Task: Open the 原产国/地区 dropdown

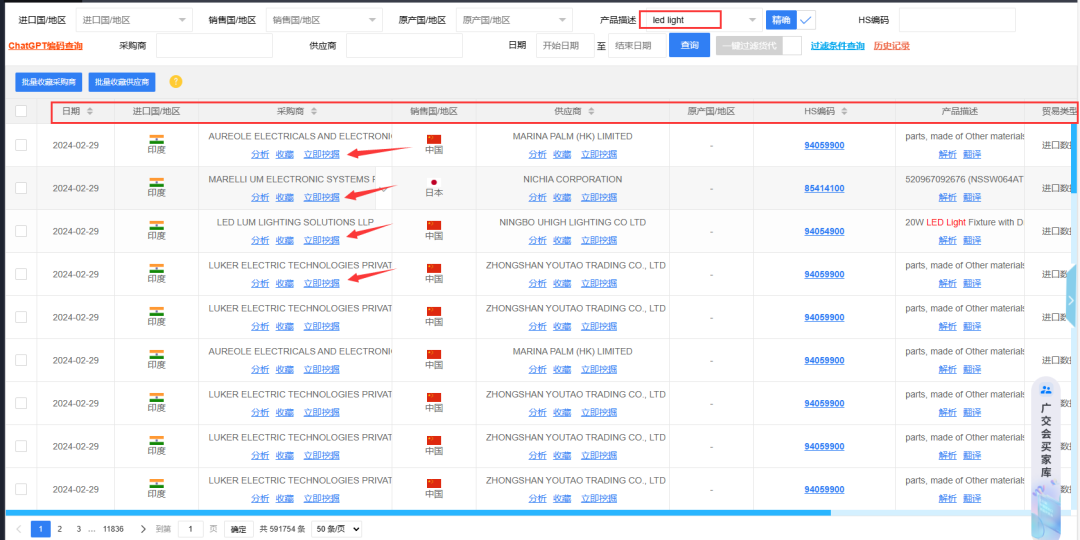Action: pos(515,20)
